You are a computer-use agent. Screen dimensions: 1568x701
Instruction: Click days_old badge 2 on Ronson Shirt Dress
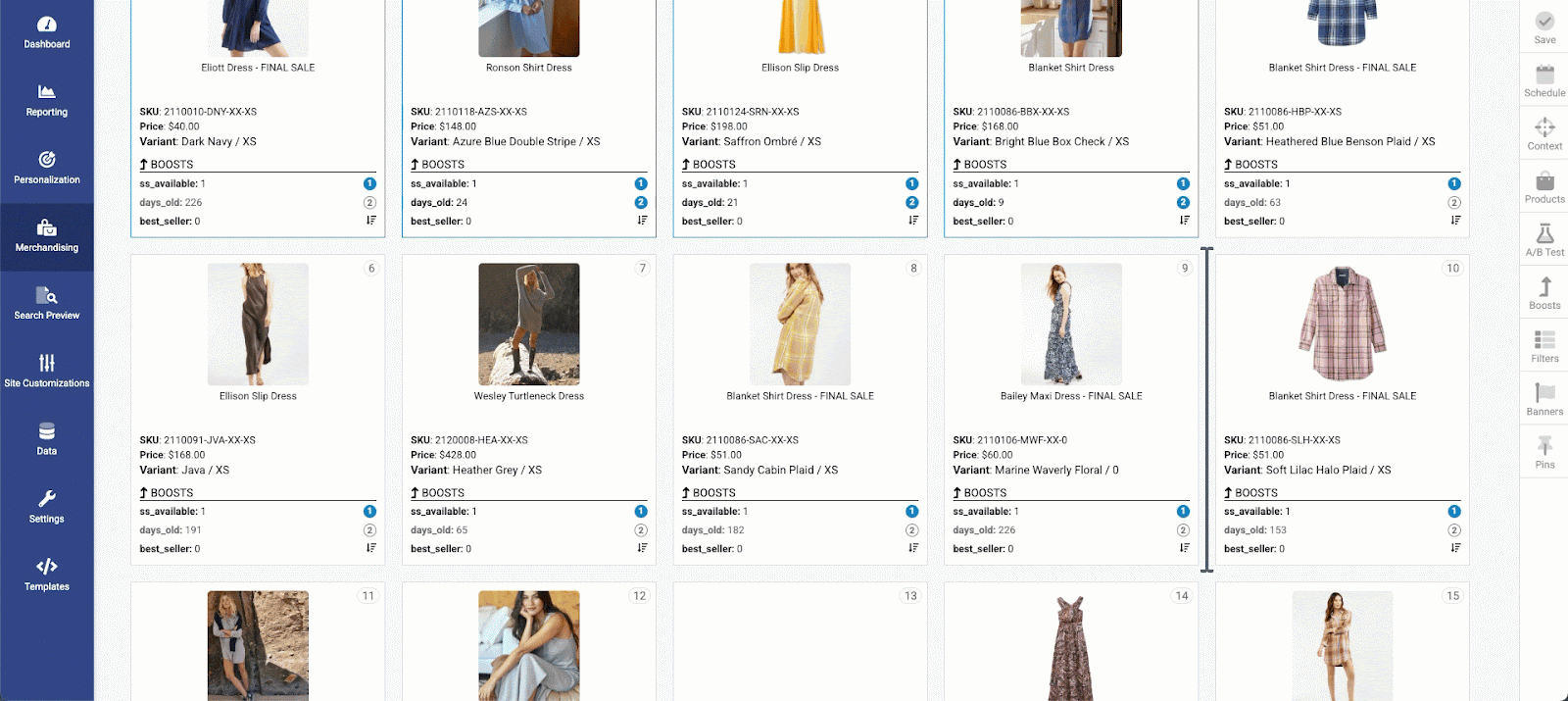tap(641, 202)
